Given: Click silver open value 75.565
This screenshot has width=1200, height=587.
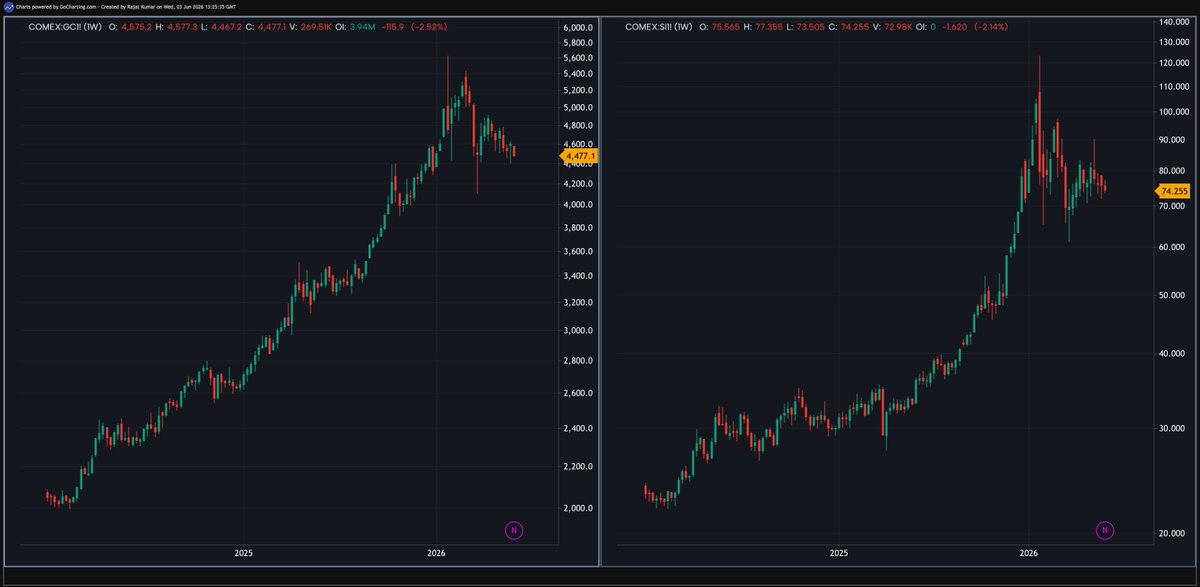Looking at the screenshot, I should [x=725, y=26].
